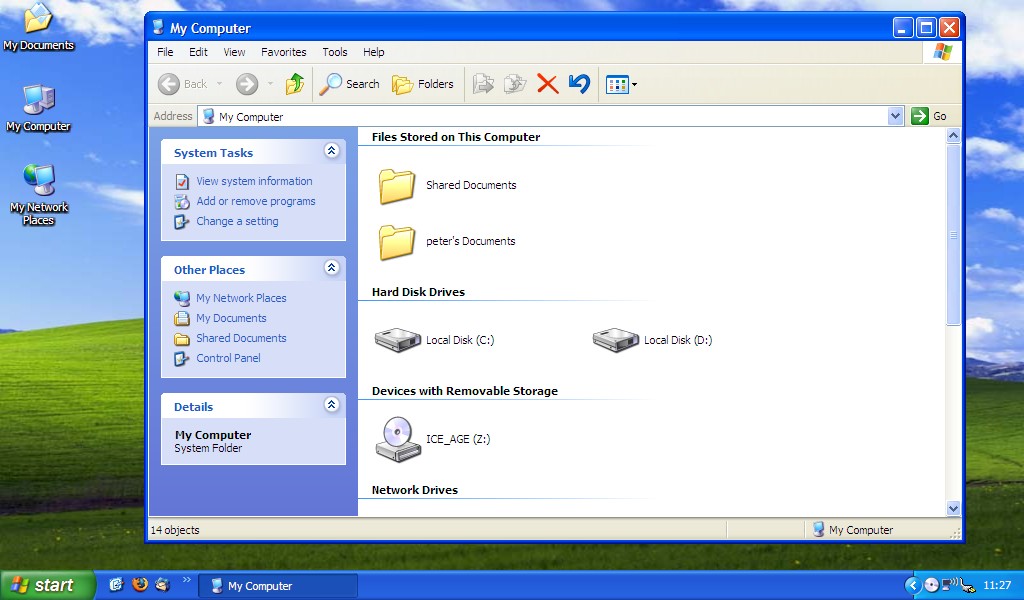
Task: Collapse the Other Places panel
Action: coord(332,268)
